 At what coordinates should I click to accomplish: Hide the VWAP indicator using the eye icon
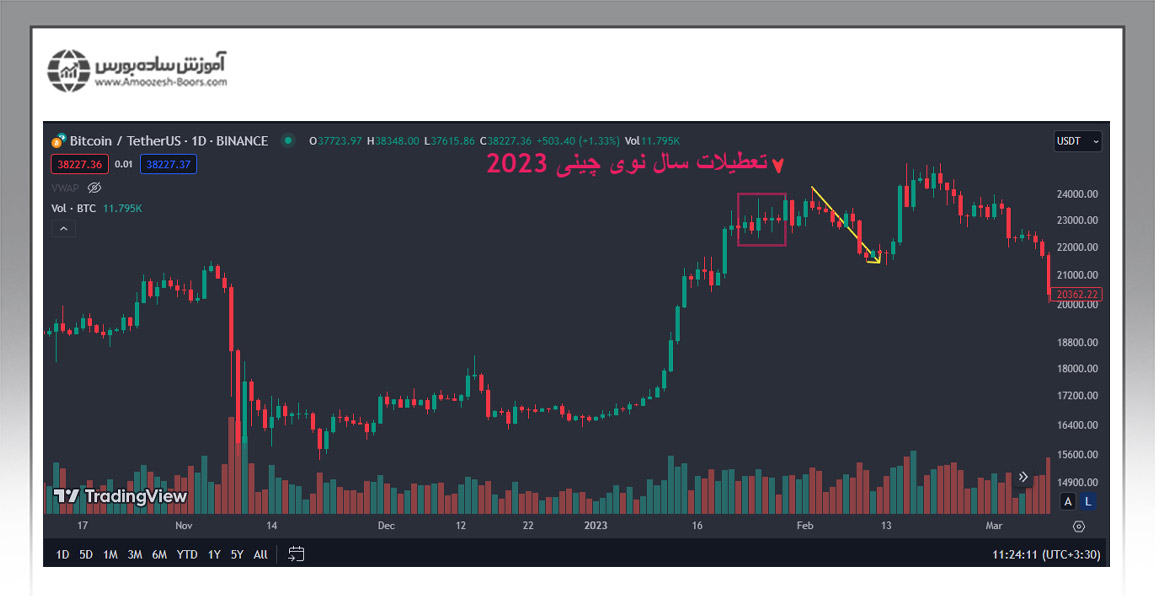pyautogui.click(x=94, y=188)
